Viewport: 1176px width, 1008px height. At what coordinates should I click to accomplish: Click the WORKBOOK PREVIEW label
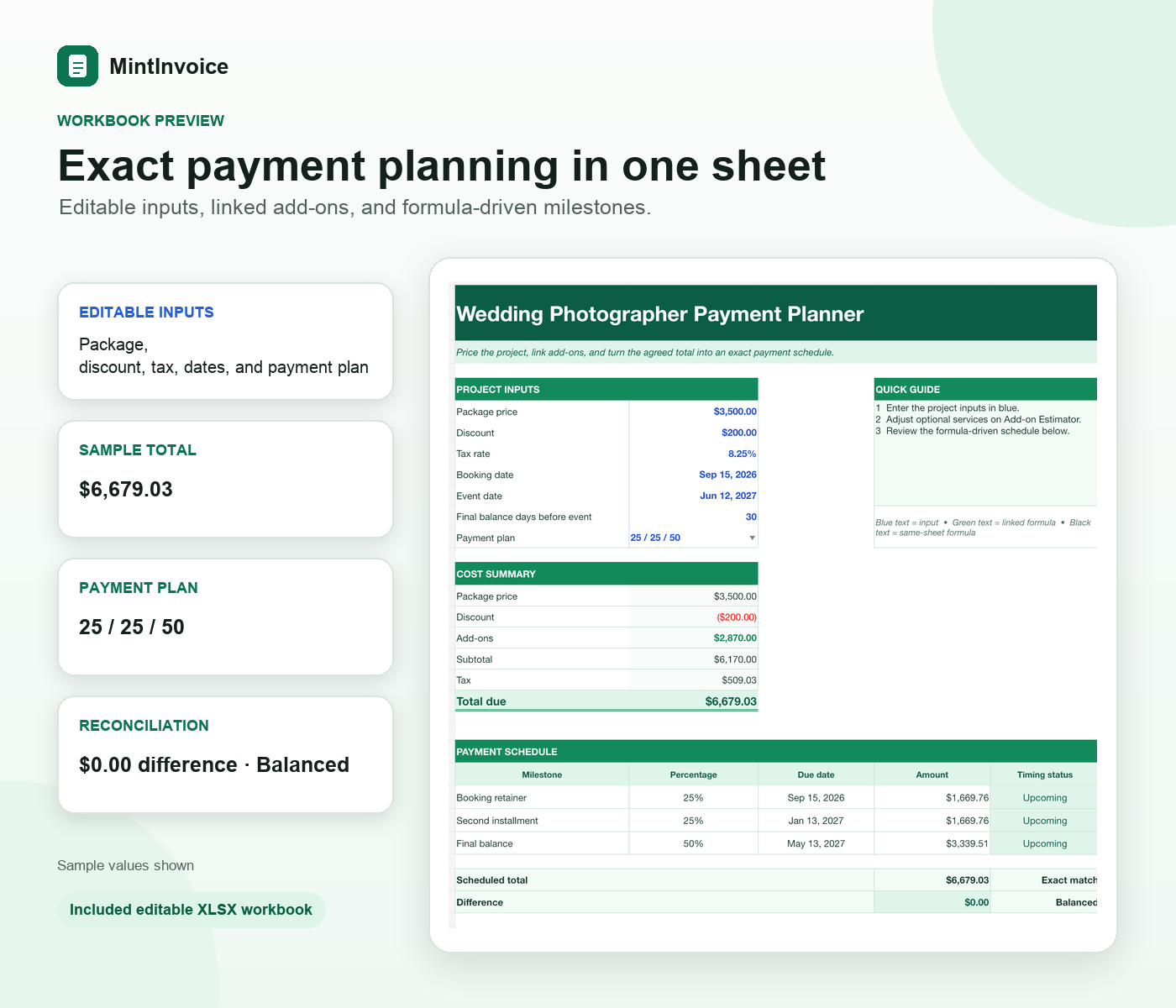(x=140, y=121)
